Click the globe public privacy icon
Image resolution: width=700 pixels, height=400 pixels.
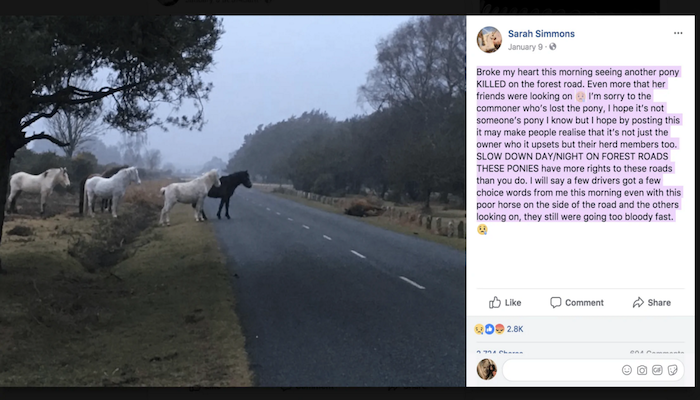553,47
